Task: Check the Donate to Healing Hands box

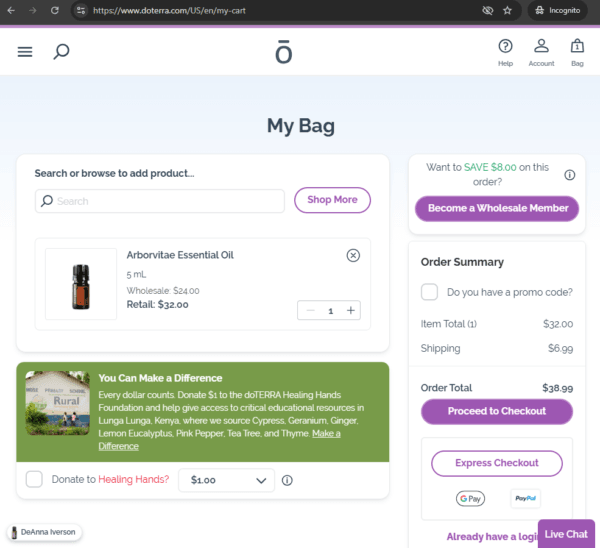Action: coord(34,479)
